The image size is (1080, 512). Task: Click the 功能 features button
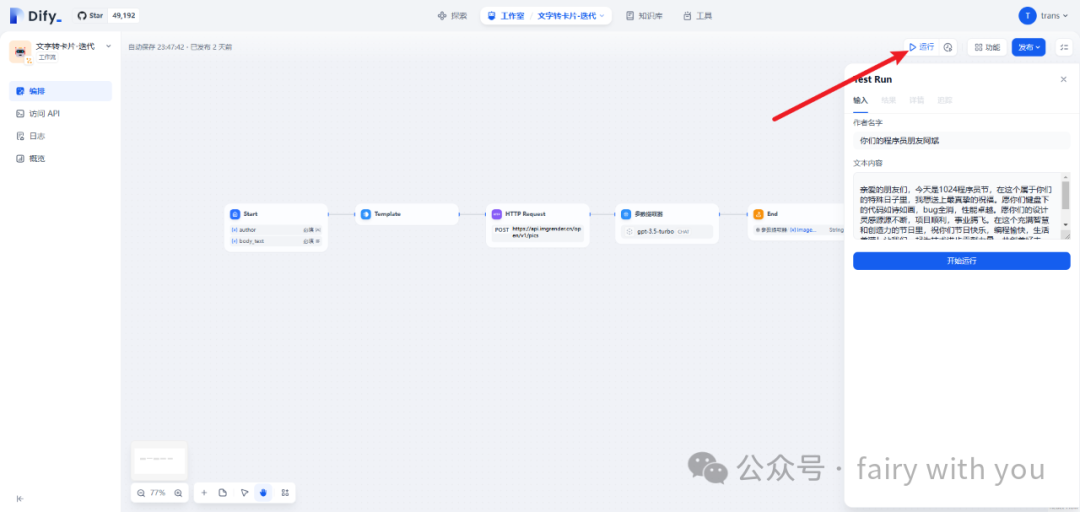click(x=986, y=47)
